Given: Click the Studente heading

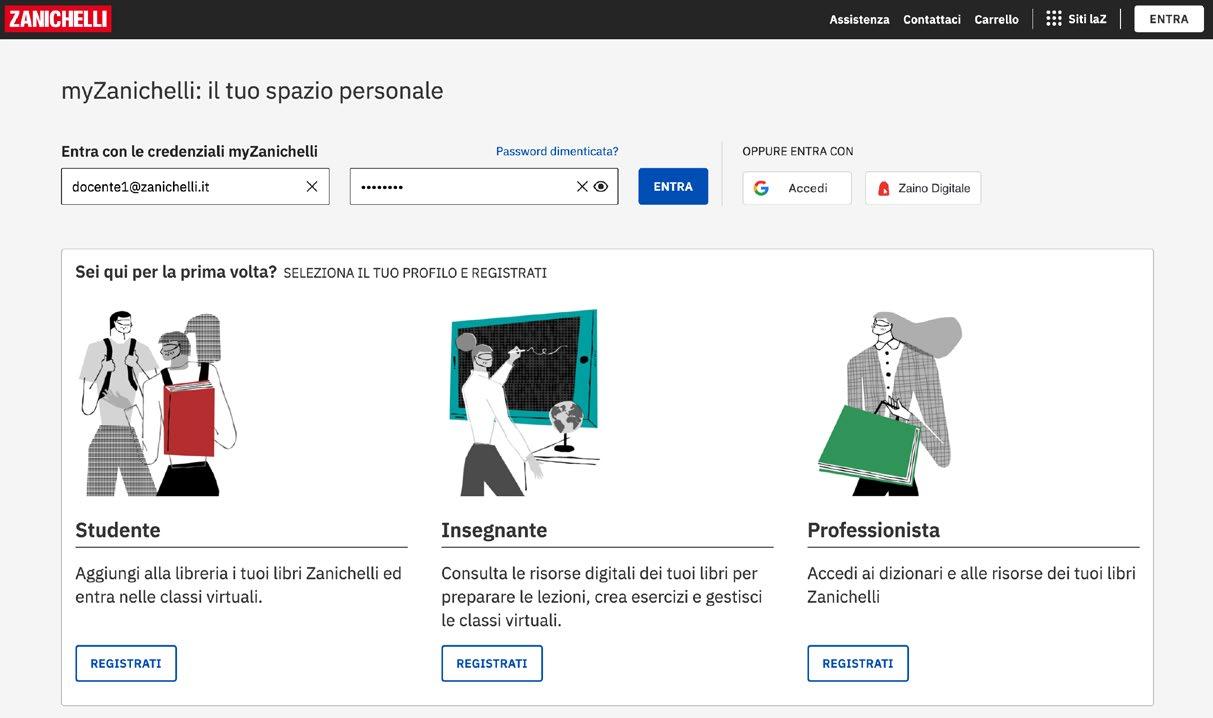Looking at the screenshot, I should coord(118,530).
